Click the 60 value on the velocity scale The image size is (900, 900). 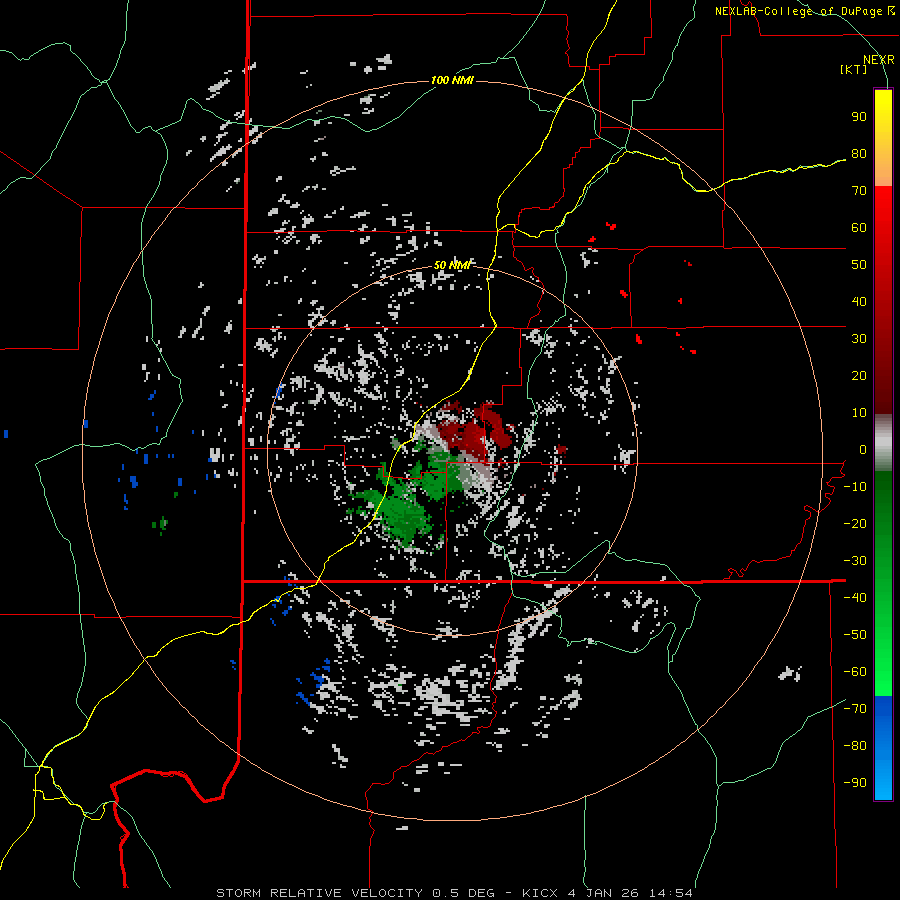(x=859, y=228)
